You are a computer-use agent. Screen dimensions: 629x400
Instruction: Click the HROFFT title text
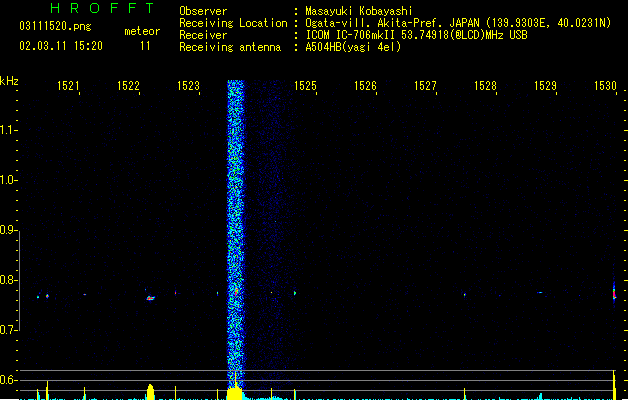[103, 8]
